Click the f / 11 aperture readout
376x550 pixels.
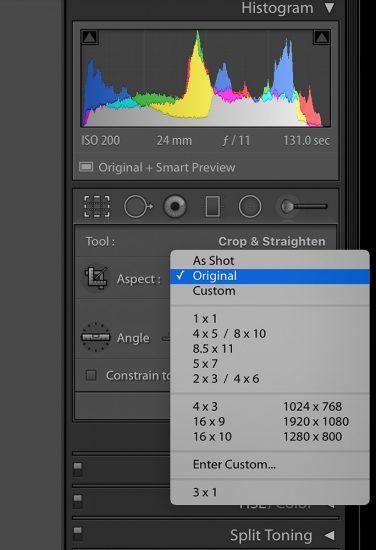click(236, 141)
